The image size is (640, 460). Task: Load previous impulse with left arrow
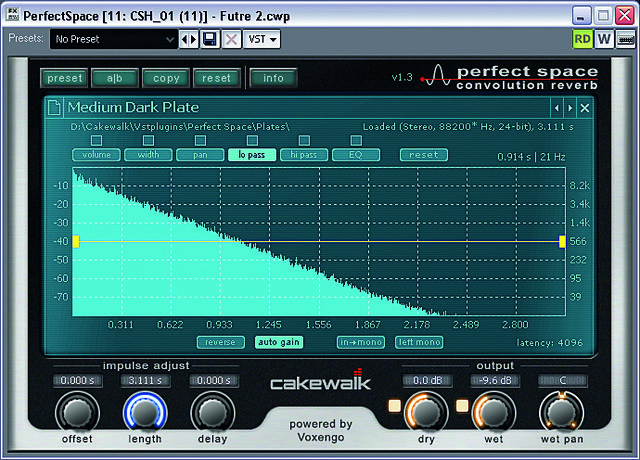(556, 108)
